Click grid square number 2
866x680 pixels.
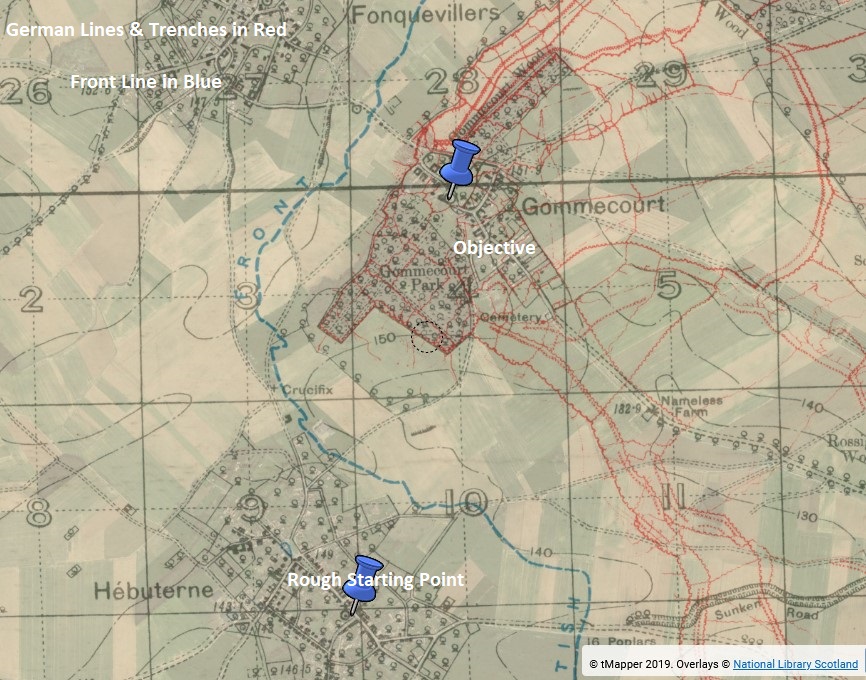point(31,299)
